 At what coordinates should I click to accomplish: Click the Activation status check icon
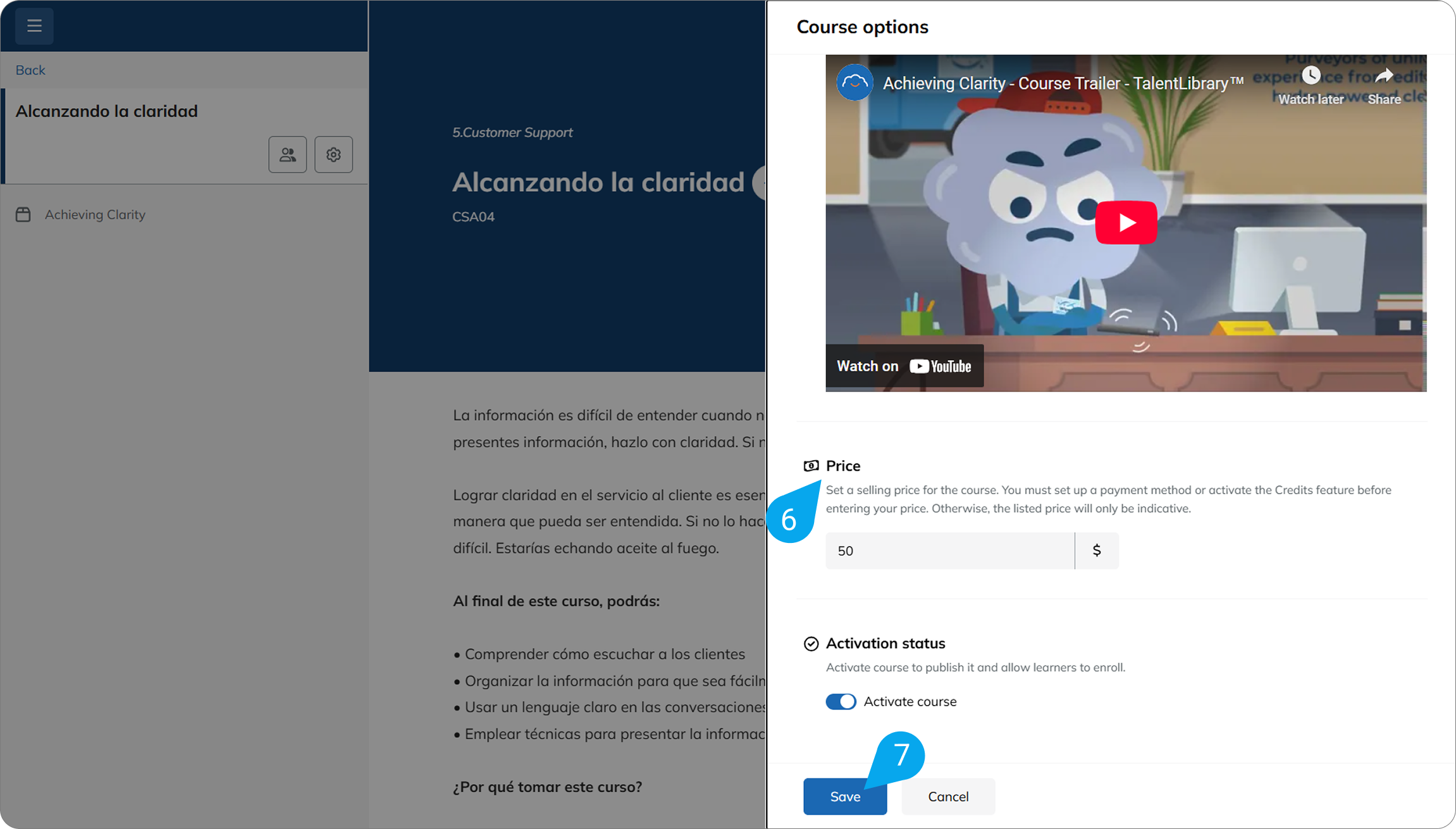(811, 644)
